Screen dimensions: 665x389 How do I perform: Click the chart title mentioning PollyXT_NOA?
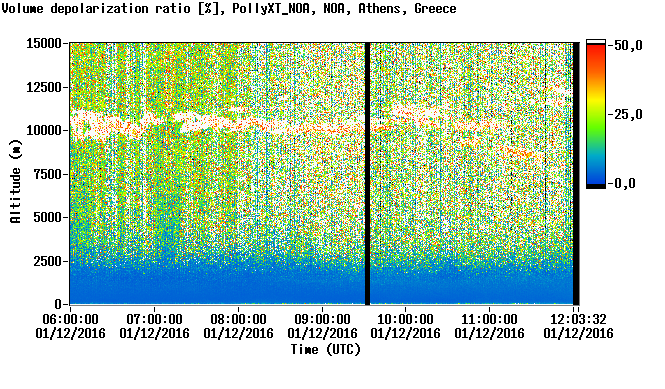(229, 8)
